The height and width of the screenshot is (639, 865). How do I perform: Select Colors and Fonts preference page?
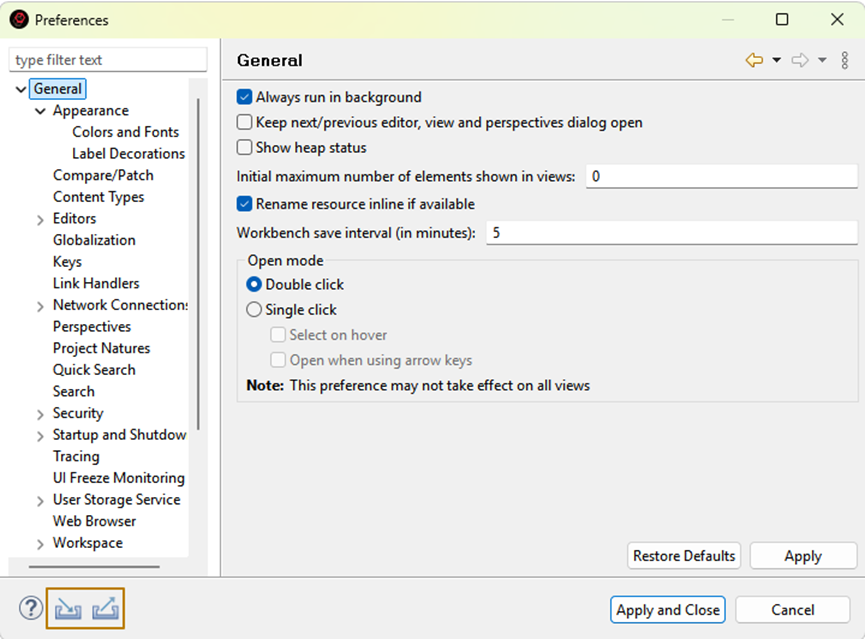125,132
